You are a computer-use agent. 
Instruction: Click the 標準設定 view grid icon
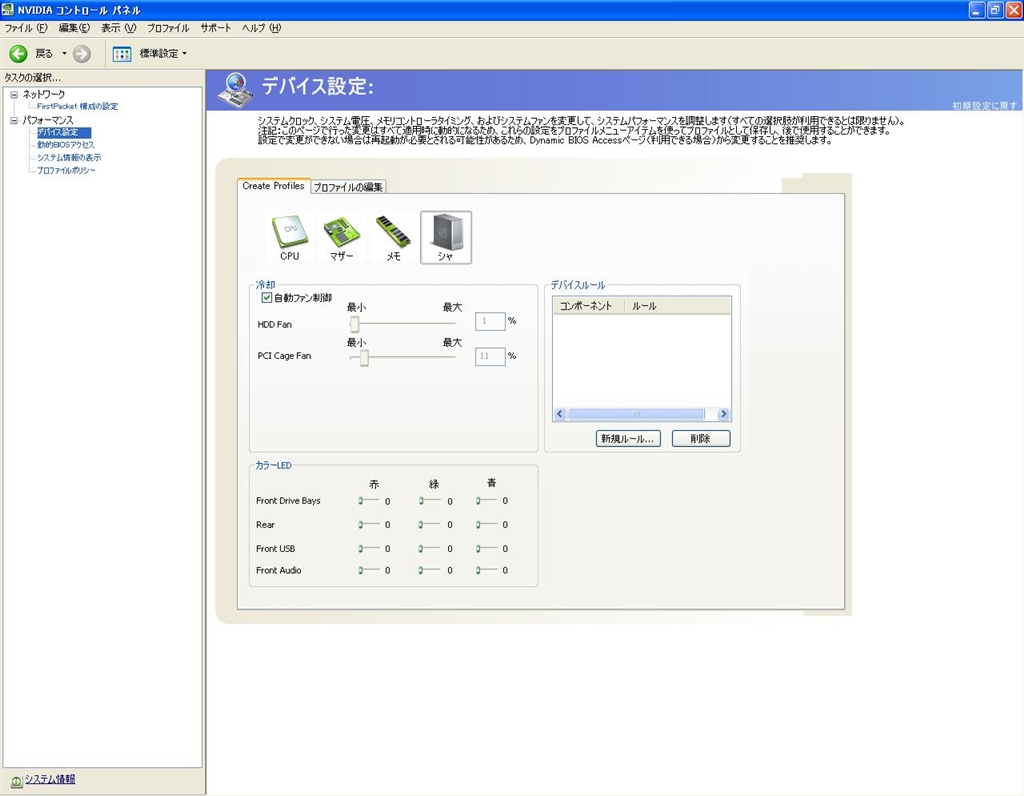click(x=121, y=54)
